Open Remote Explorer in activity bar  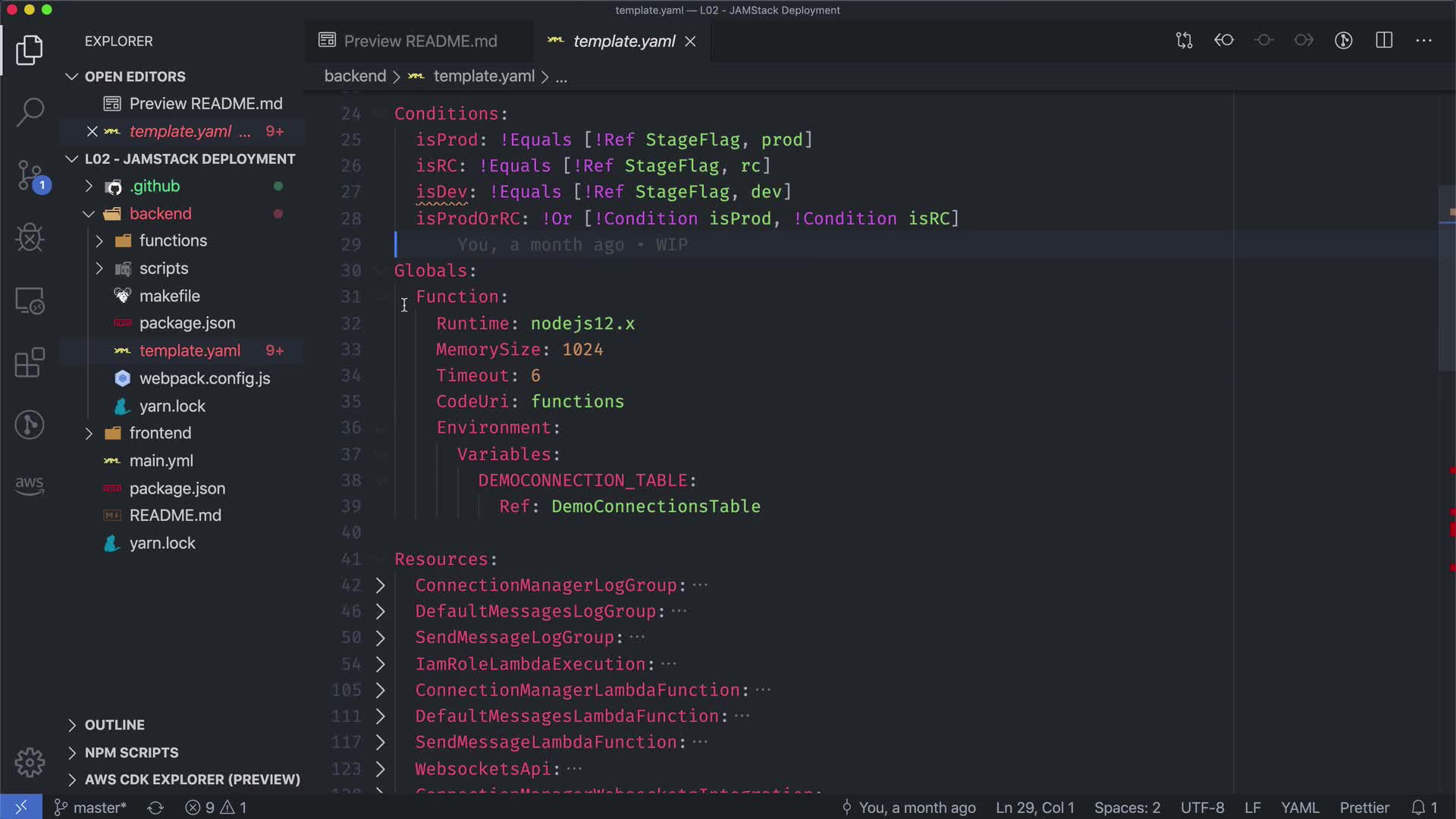pos(30,301)
